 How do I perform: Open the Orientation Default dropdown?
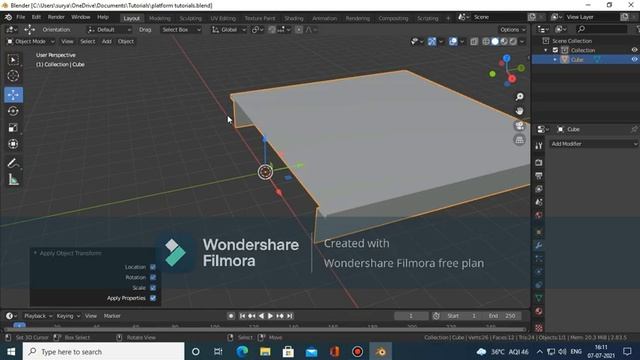coord(109,30)
